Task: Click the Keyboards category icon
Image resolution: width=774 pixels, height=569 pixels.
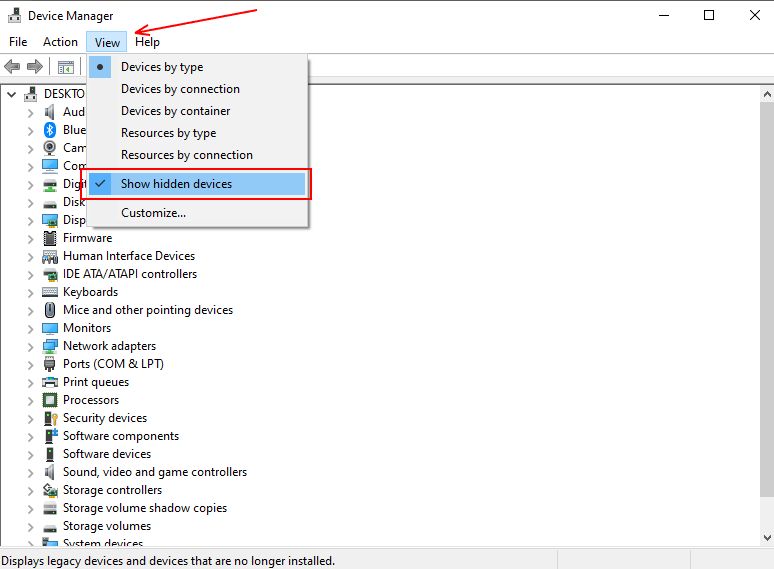Action: click(x=50, y=292)
